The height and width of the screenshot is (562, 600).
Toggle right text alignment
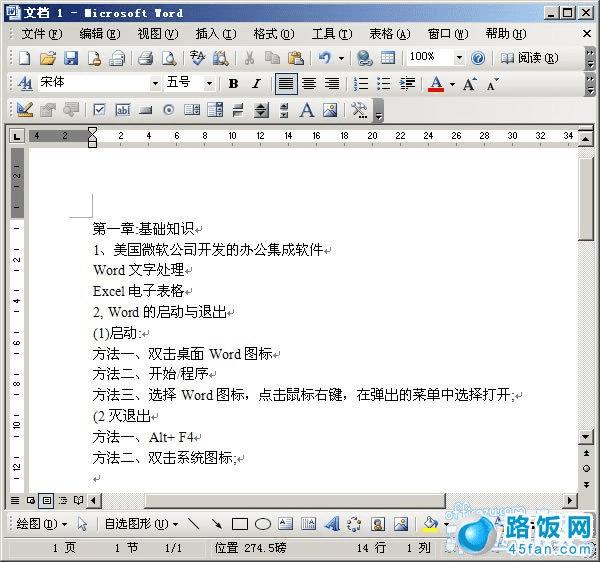(x=332, y=83)
